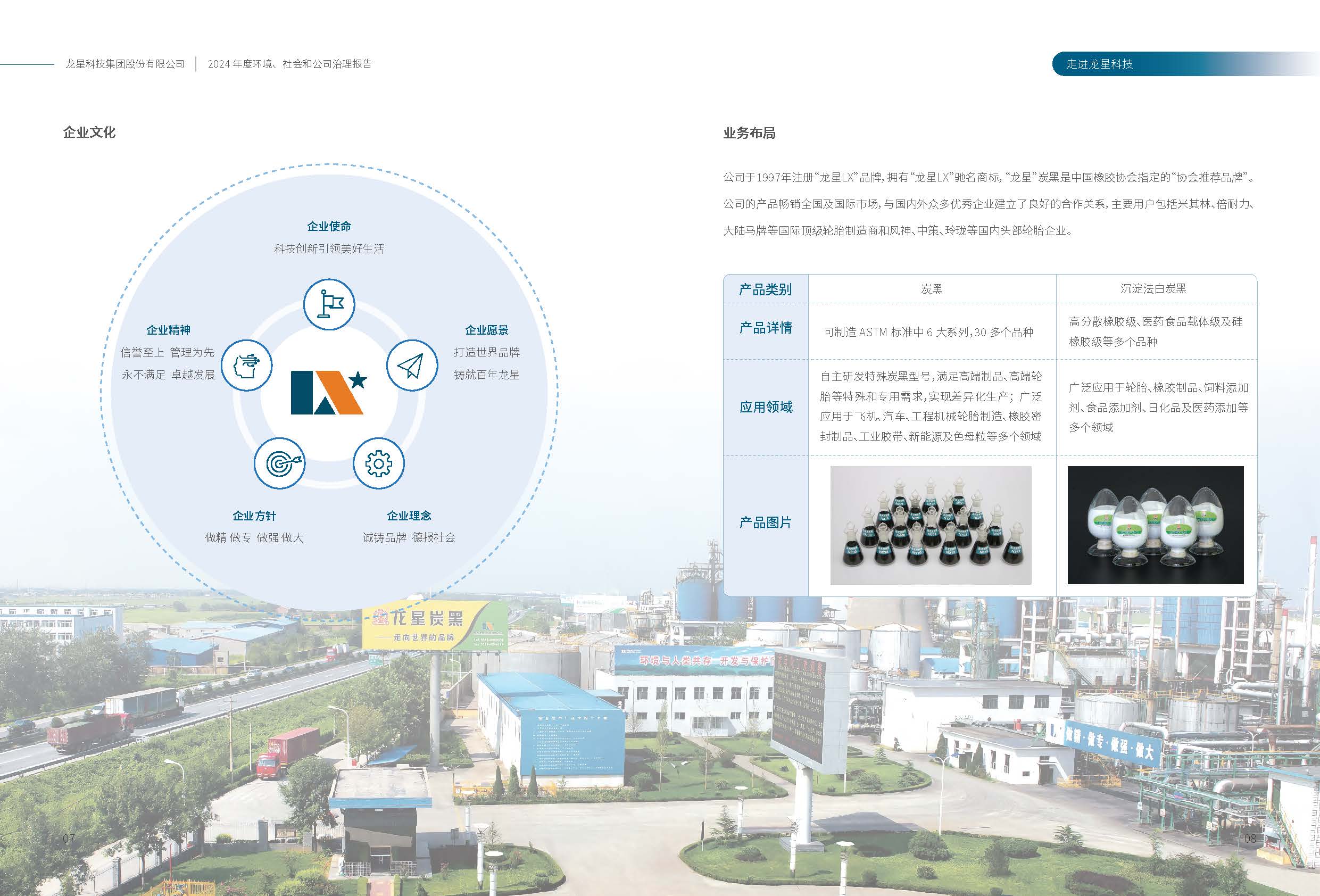Click the text 打造世界品牌
Screen dimensions: 1320x896
click(x=487, y=352)
